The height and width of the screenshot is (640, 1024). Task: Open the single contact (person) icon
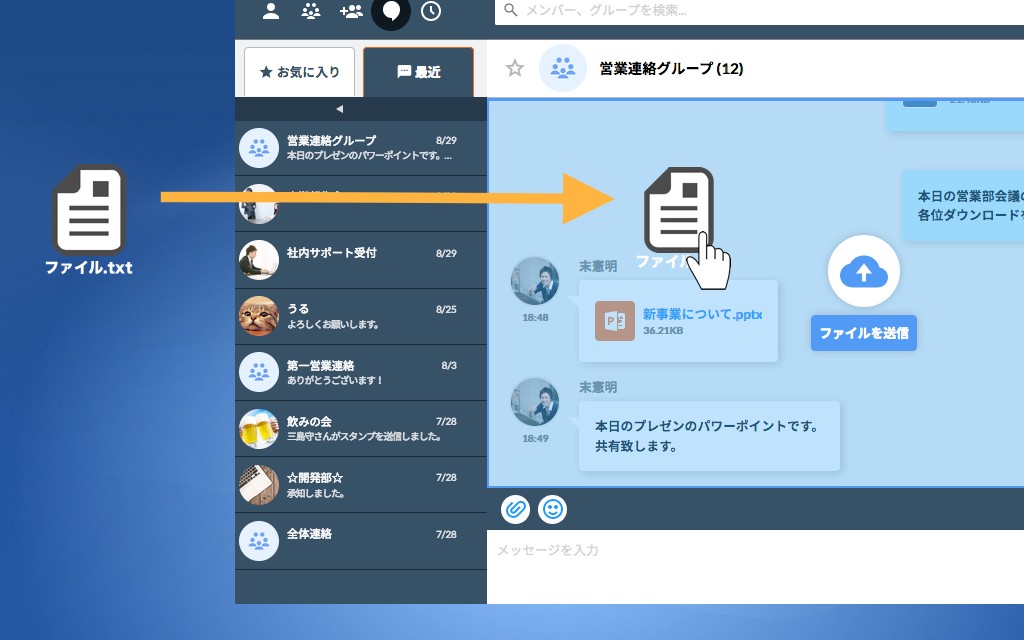pyautogui.click(x=271, y=11)
